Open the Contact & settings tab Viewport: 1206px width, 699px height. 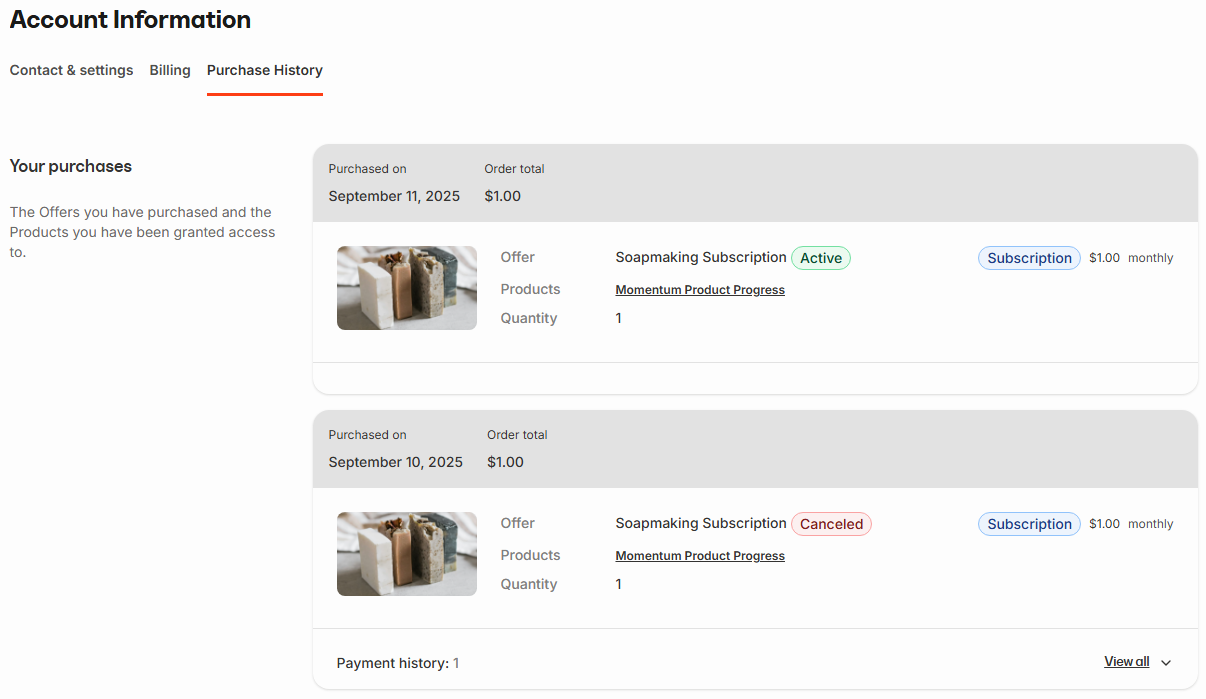71,70
